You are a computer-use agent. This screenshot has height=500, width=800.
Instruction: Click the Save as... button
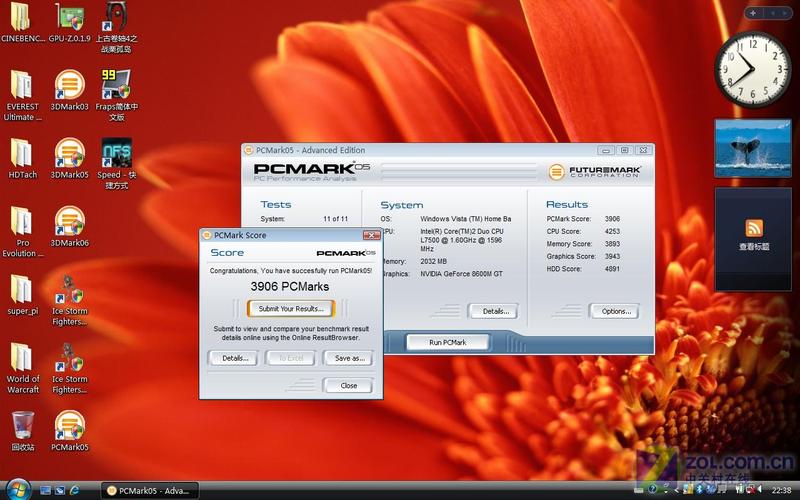(x=349, y=358)
